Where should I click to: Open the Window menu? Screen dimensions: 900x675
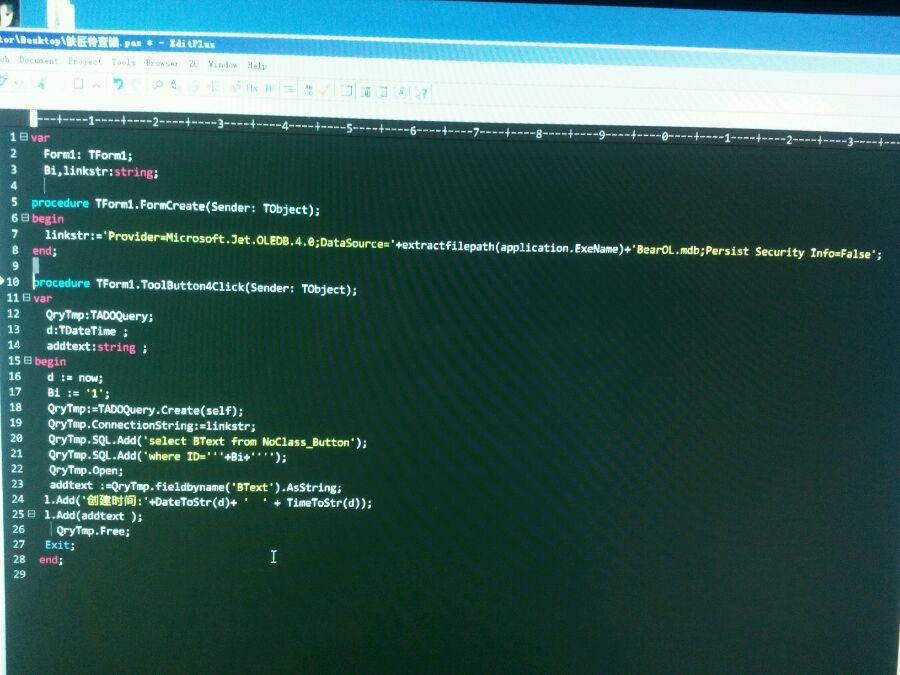[223, 65]
